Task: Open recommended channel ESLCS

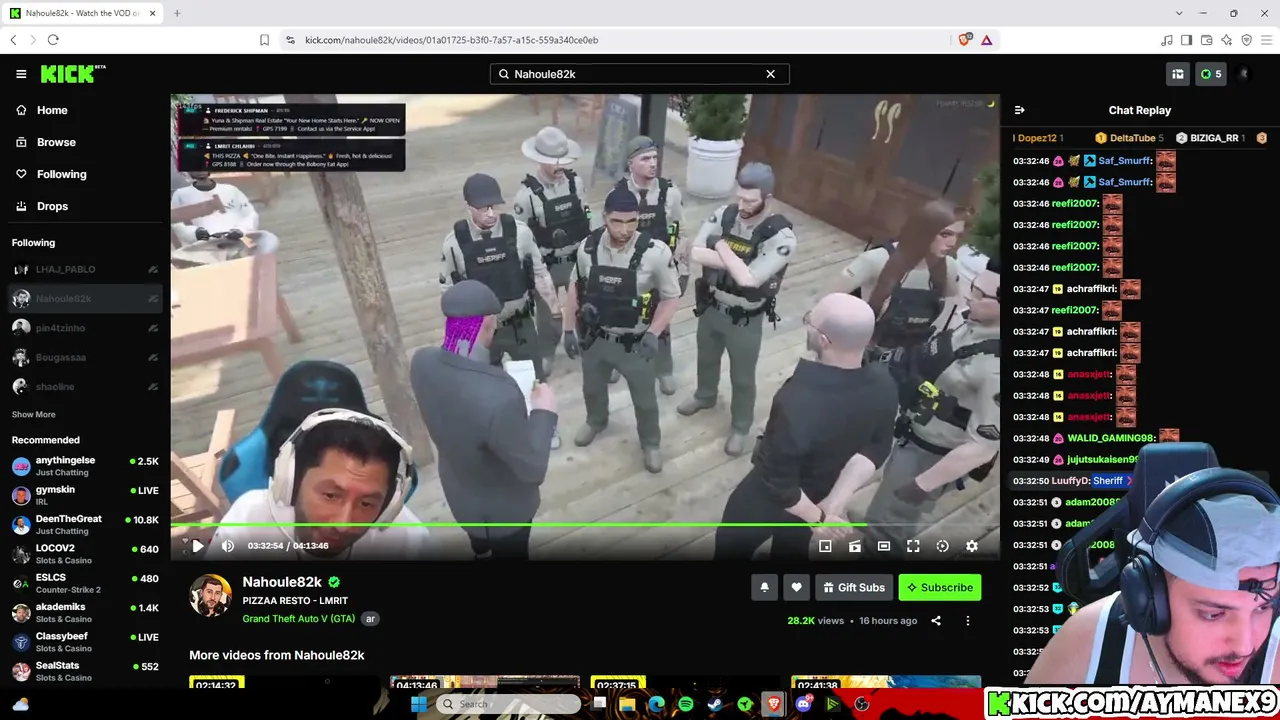Action: point(85,583)
